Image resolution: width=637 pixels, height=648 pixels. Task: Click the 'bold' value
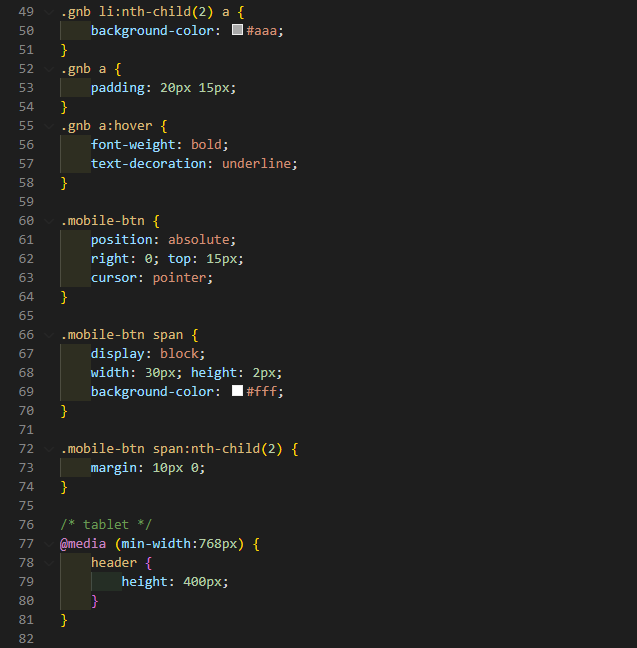point(206,145)
